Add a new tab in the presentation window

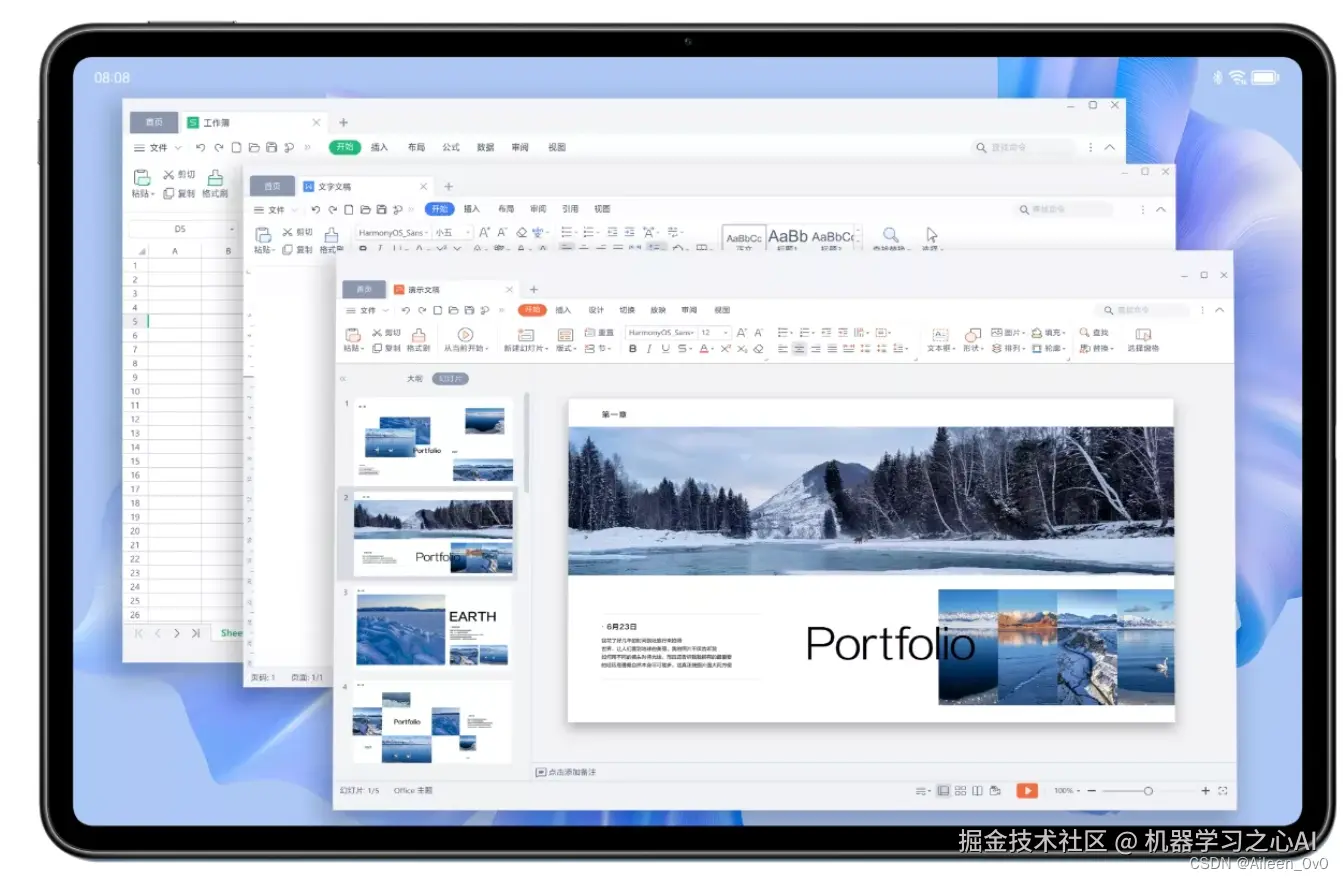(533, 289)
